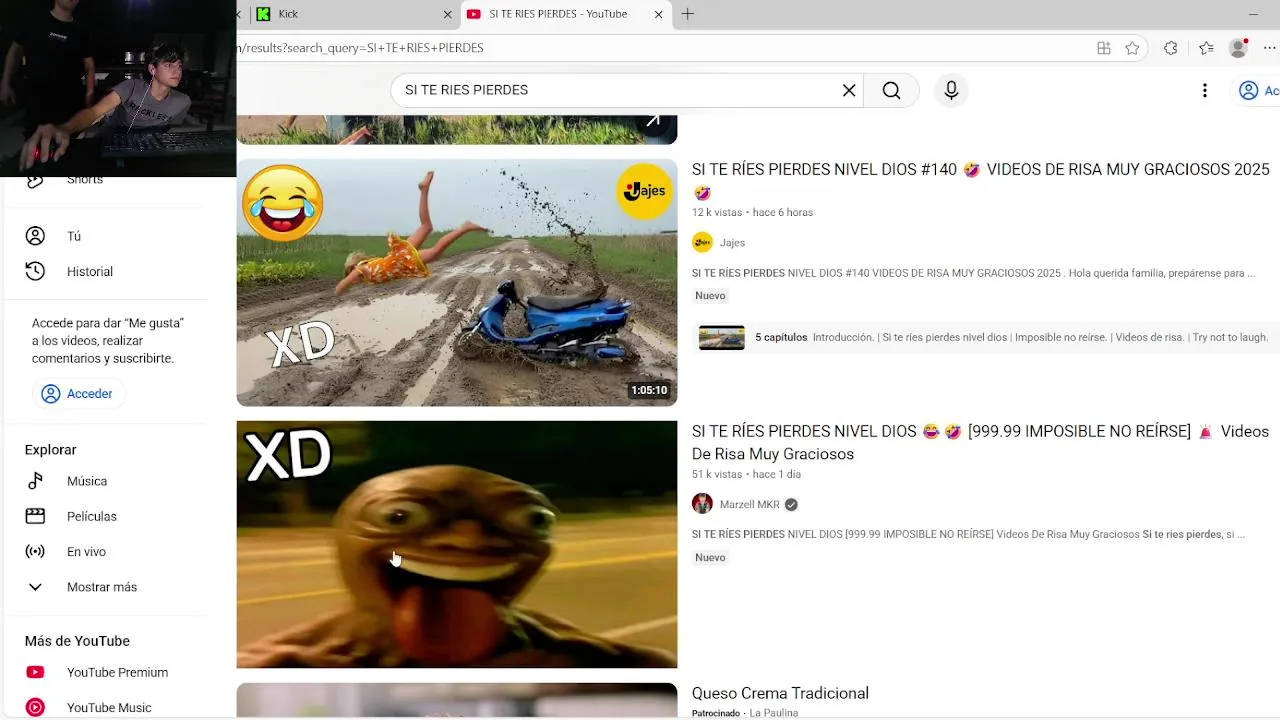Open Queso Crema Tradicional ad title
This screenshot has width=1280, height=720.
(780, 693)
